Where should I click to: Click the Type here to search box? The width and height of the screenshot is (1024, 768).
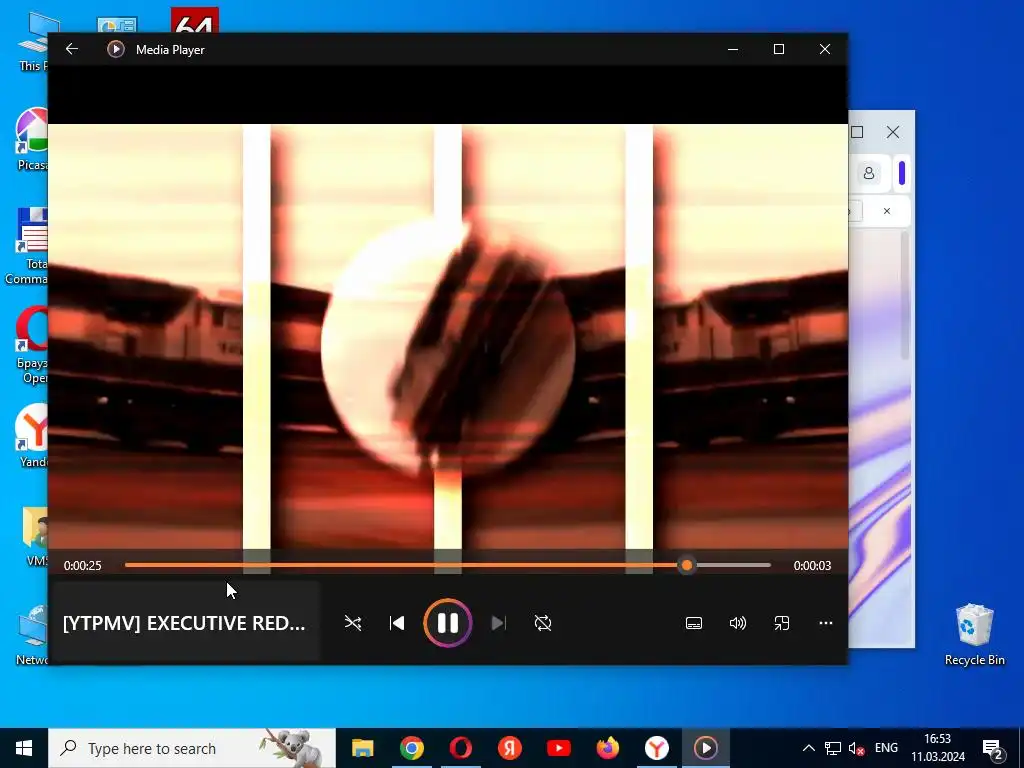click(x=192, y=748)
